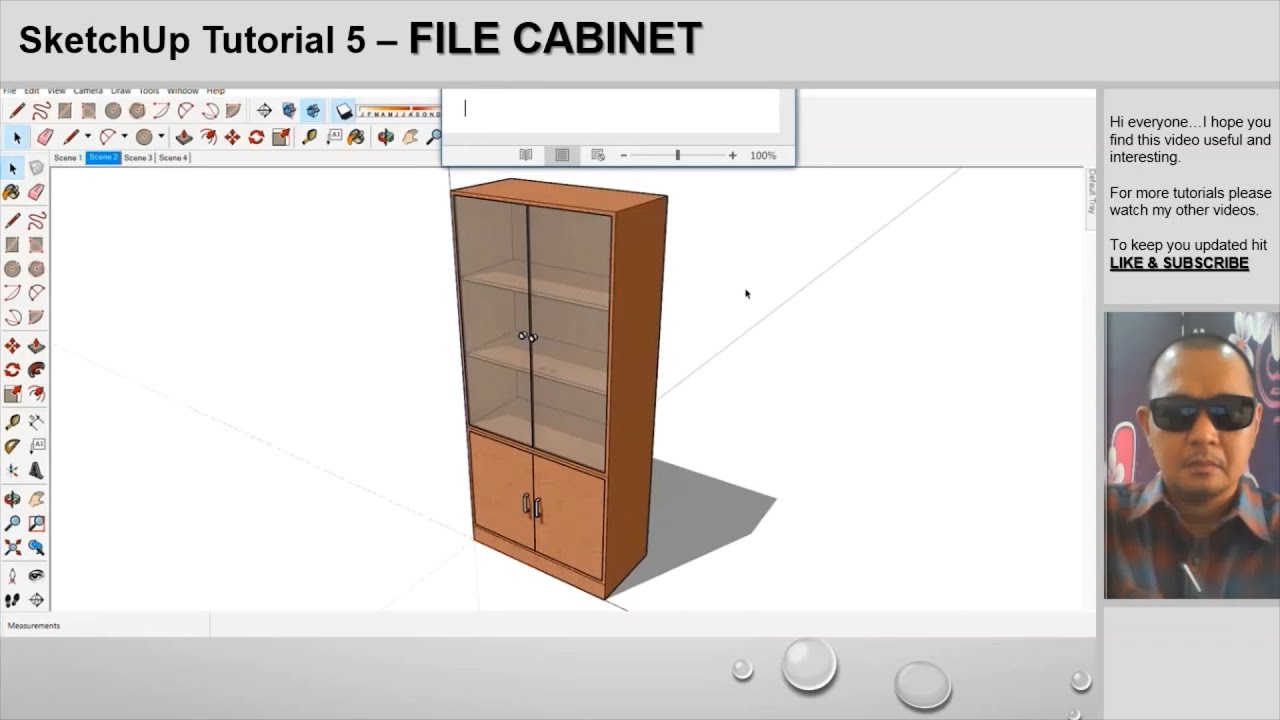Screen dimensions: 1280x720
Task: Select the Eraser tool in second toolbar row
Action: click(45, 137)
